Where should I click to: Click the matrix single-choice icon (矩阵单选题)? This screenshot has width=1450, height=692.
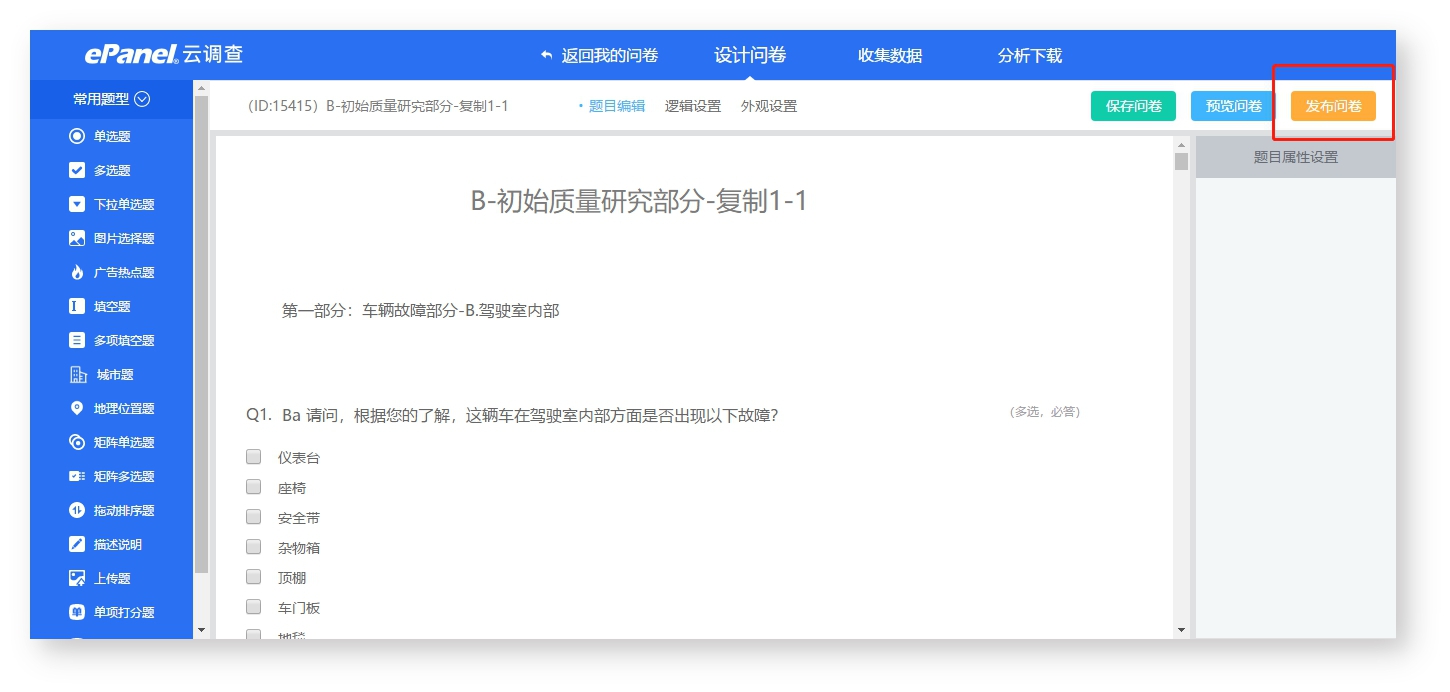77,442
